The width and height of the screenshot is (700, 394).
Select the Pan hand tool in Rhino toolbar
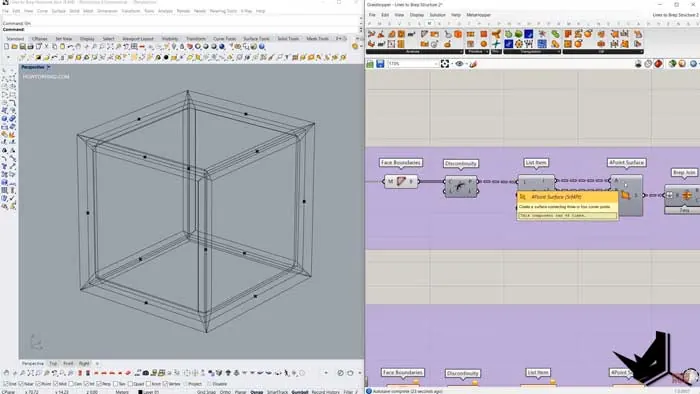coord(78,46)
